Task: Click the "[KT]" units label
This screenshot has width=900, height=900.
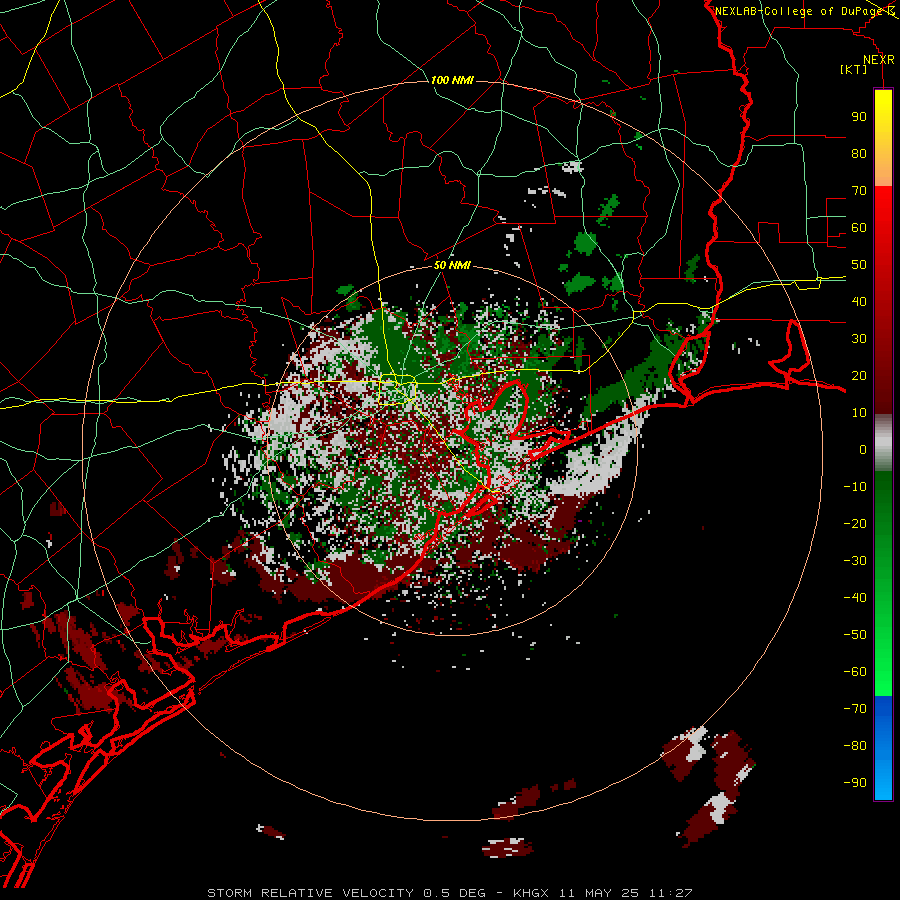Action: coord(854,69)
